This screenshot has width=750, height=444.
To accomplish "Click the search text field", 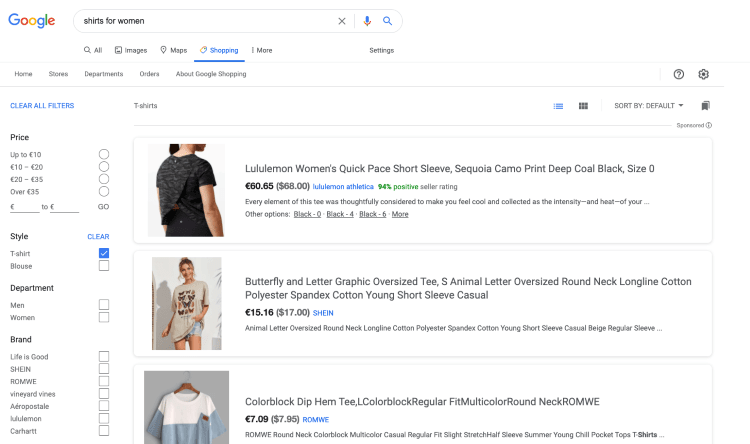I will point(206,21).
